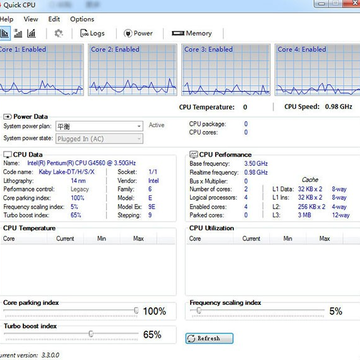Click Core column header in CPU Temperature table
This screenshot has height=360, width=360.
pos(24,239)
